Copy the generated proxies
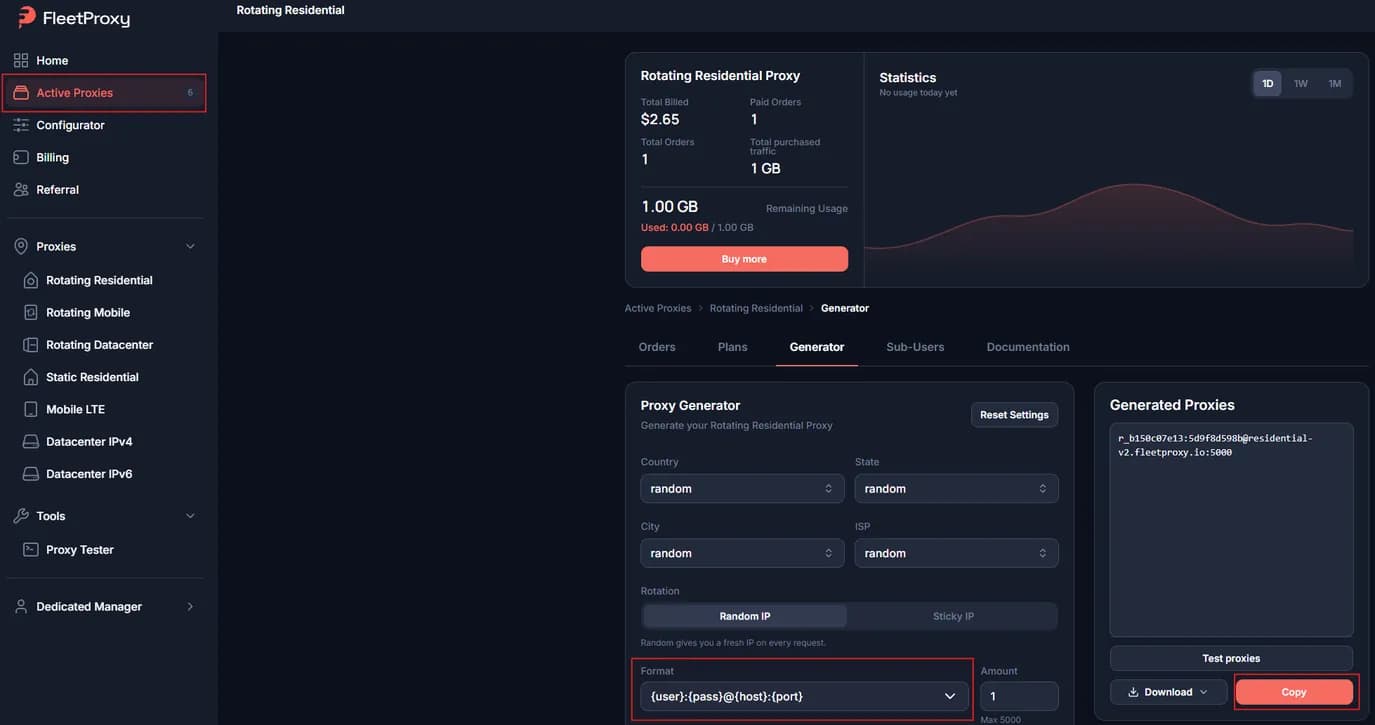Image resolution: width=1375 pixels, height=725 pixels. pyautogui.click(x=1294, y=692)
